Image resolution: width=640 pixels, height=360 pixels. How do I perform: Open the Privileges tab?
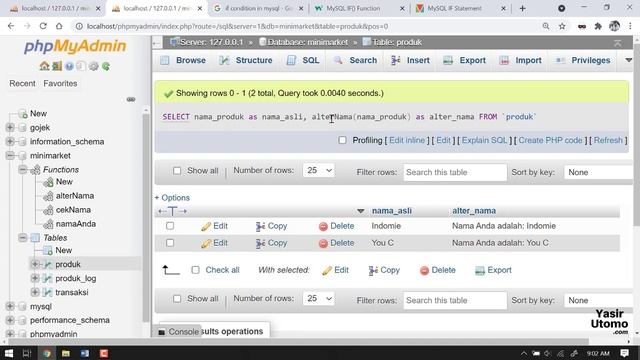(583, 60)
